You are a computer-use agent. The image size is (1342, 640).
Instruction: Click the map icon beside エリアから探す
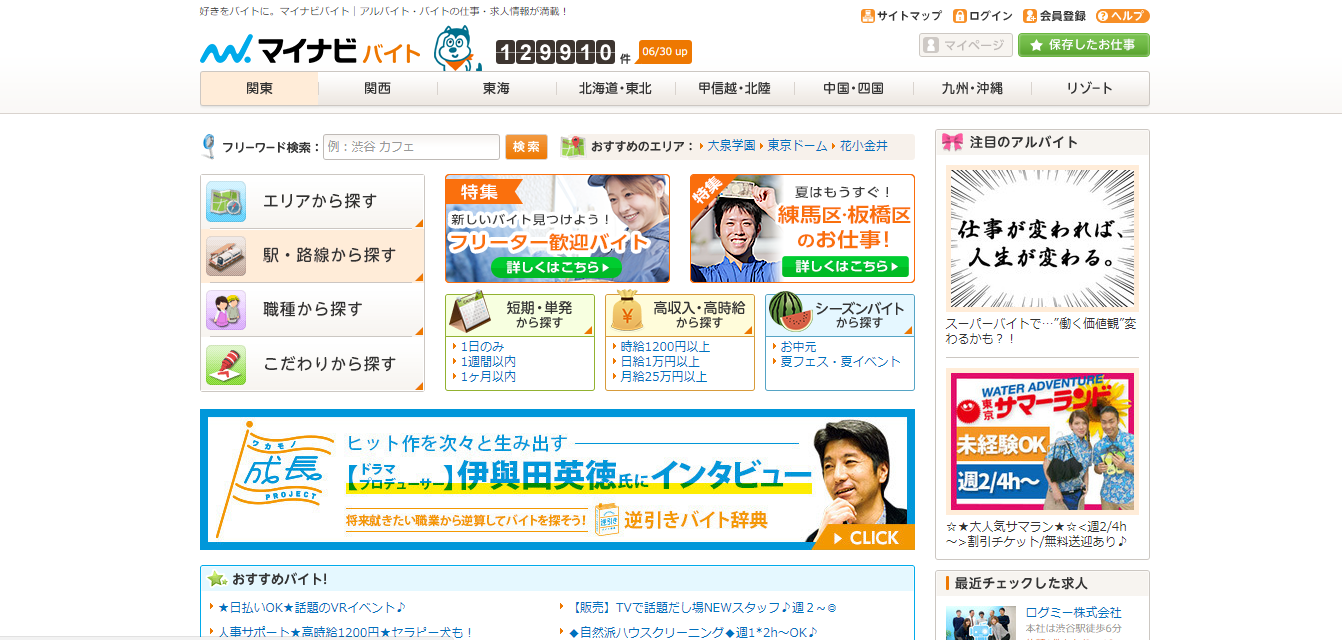(225, 202)
